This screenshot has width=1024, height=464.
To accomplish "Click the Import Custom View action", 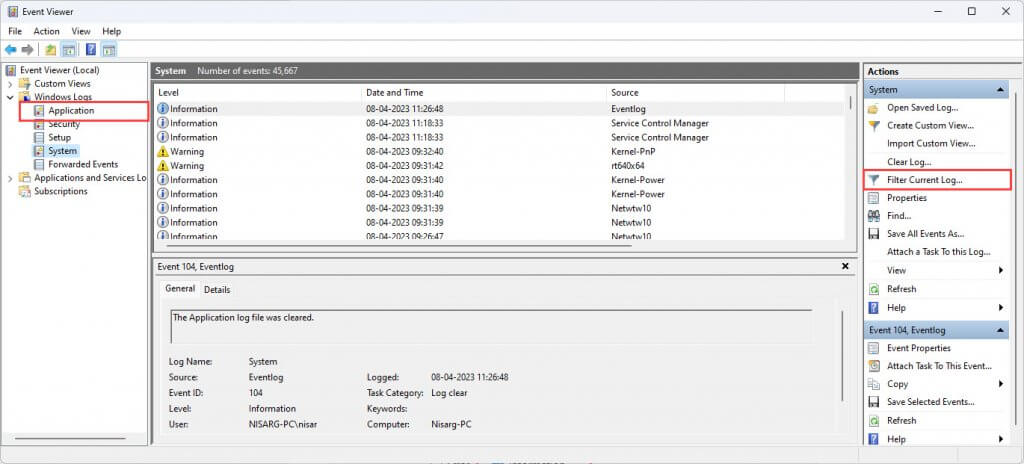I will 931,143.
